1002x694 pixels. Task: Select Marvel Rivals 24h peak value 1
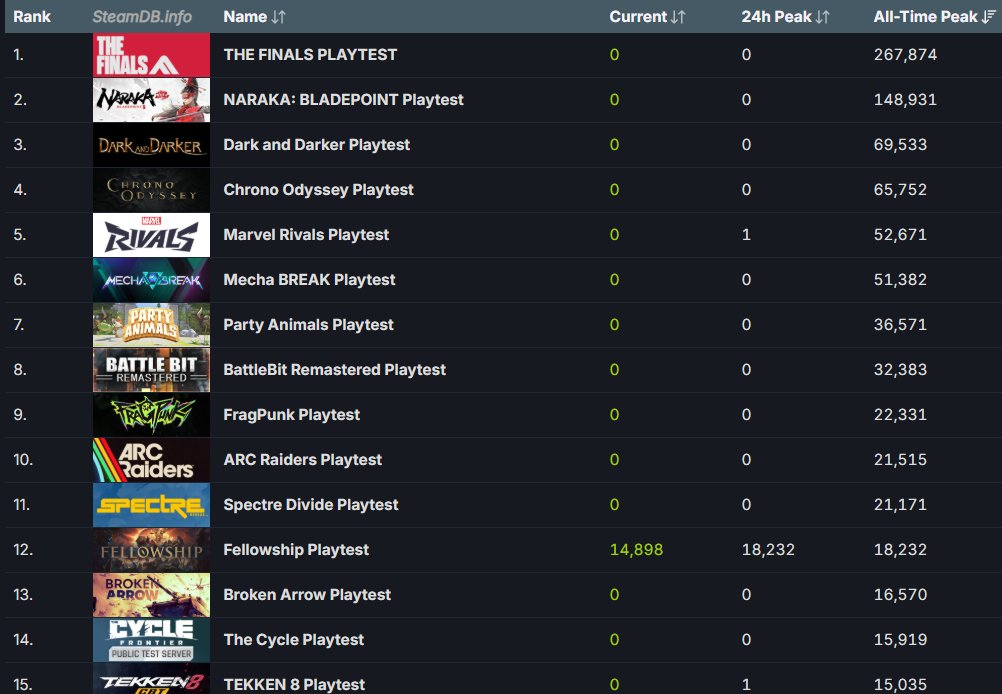pyautogui.click(x=746, y=235)
